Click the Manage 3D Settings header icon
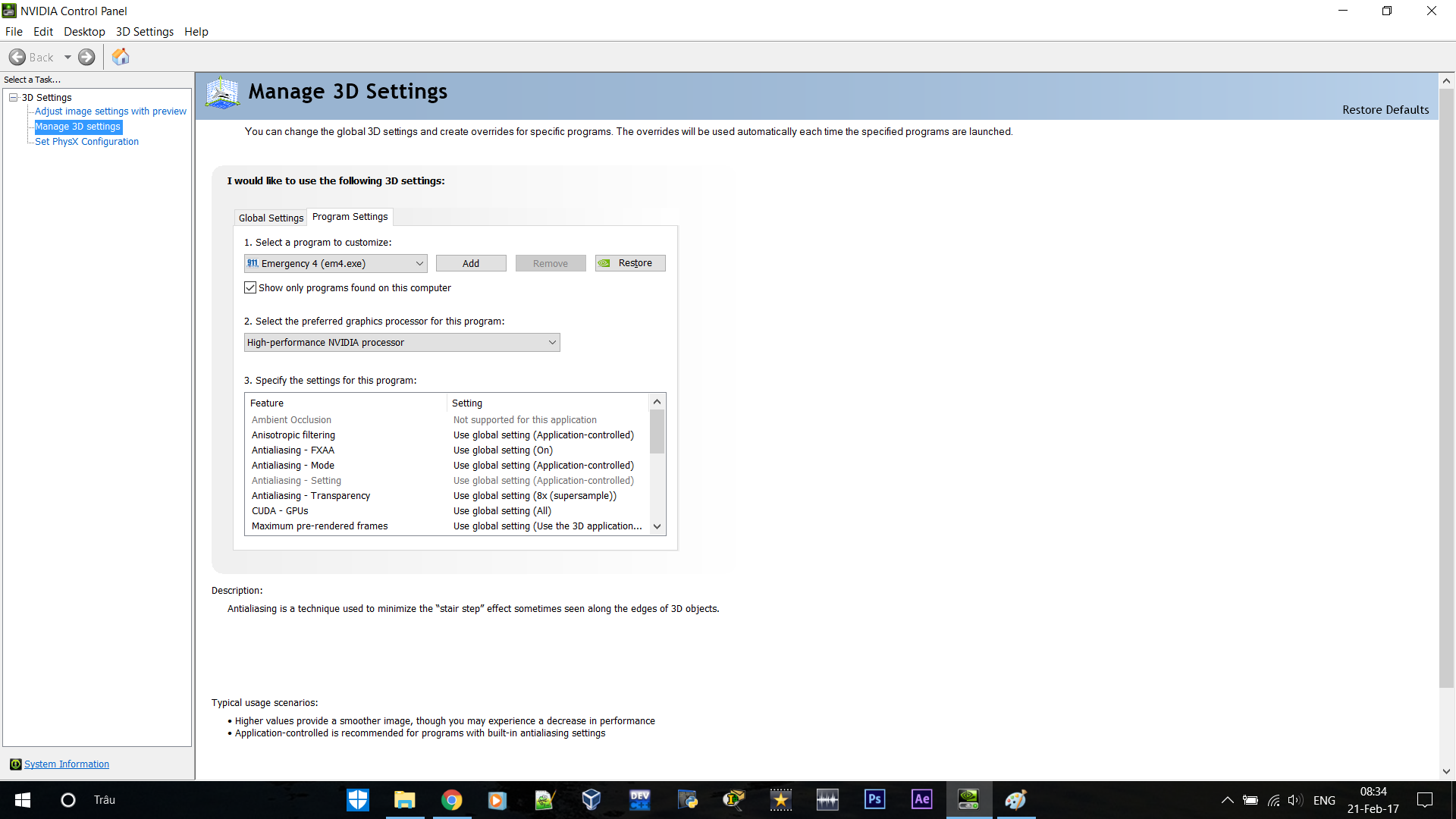Image resolution: width=1456 pixels, height=819 pixels. point(222,93)
